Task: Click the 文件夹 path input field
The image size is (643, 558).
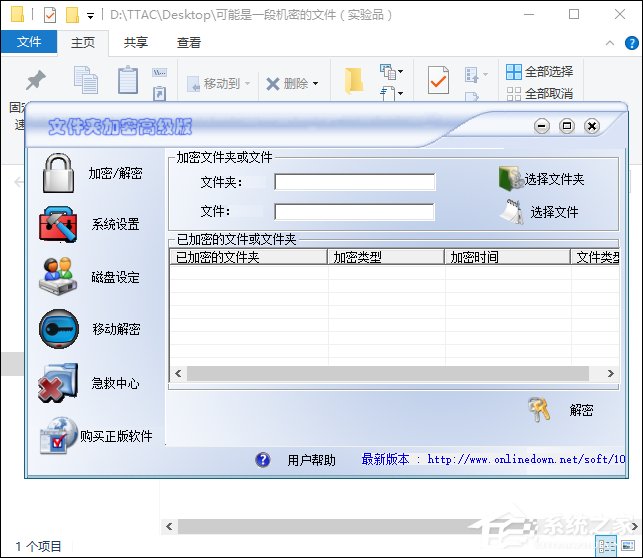Action: click(x=355, y=182)
